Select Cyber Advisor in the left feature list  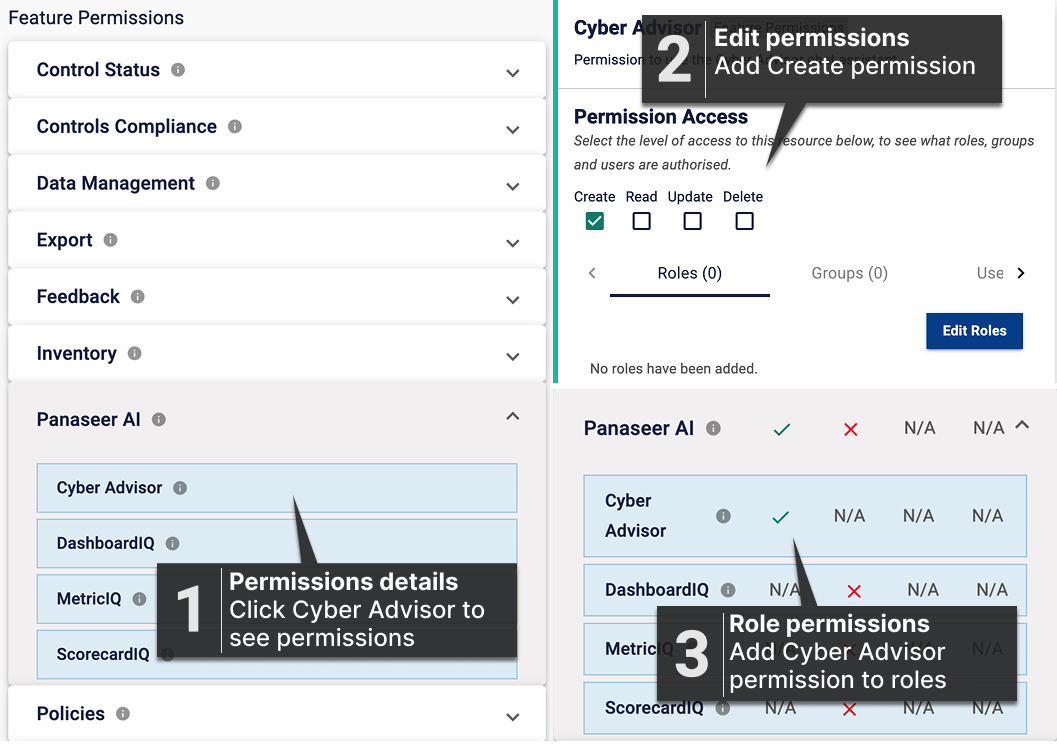tap(277, 488)
